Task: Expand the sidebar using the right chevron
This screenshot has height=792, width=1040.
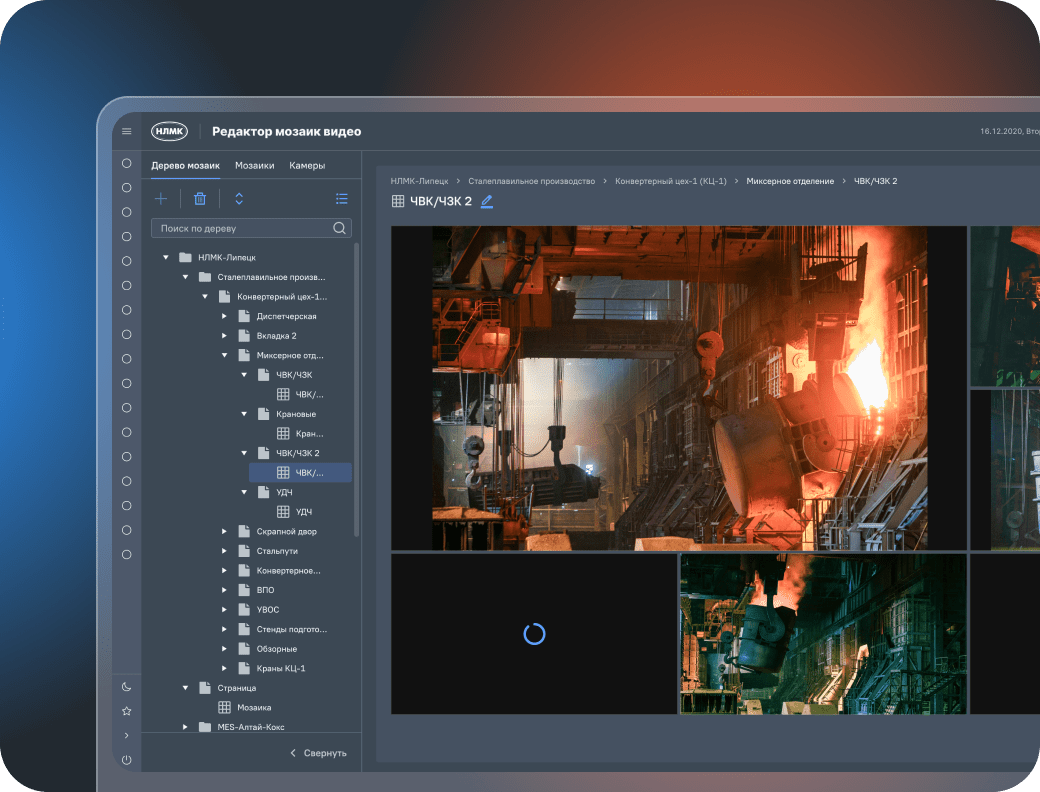Action: pos(126,735)
